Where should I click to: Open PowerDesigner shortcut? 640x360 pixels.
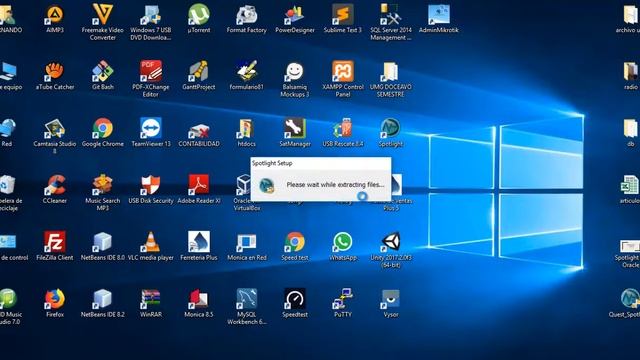[295, 15]
